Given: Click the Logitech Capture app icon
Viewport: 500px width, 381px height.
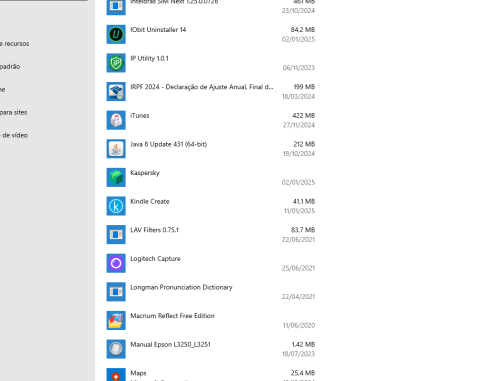Looking at the screenshot, I should tap(116, 263).
